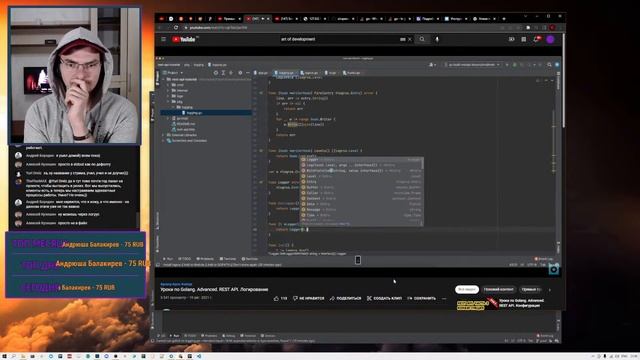Select the partially visible Прямые chip
The height and width of the screenshot is (360, 640).
point(531,289)
